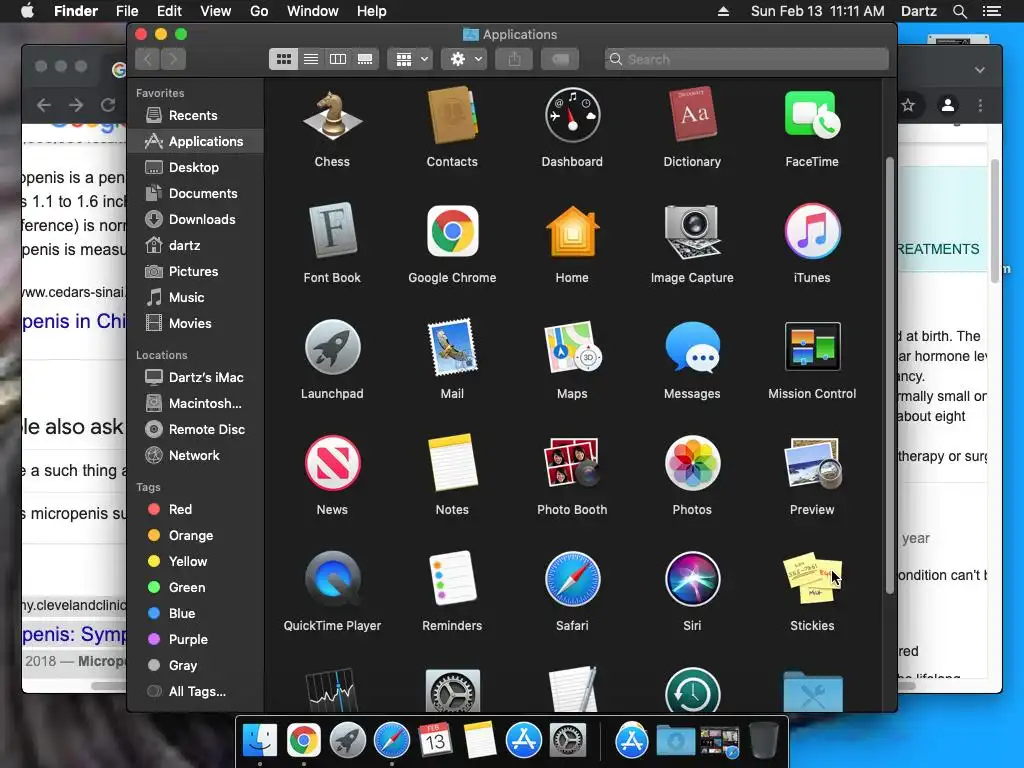Select the Stickies application
Screen dimensions: 1024x768
(812, 579)
